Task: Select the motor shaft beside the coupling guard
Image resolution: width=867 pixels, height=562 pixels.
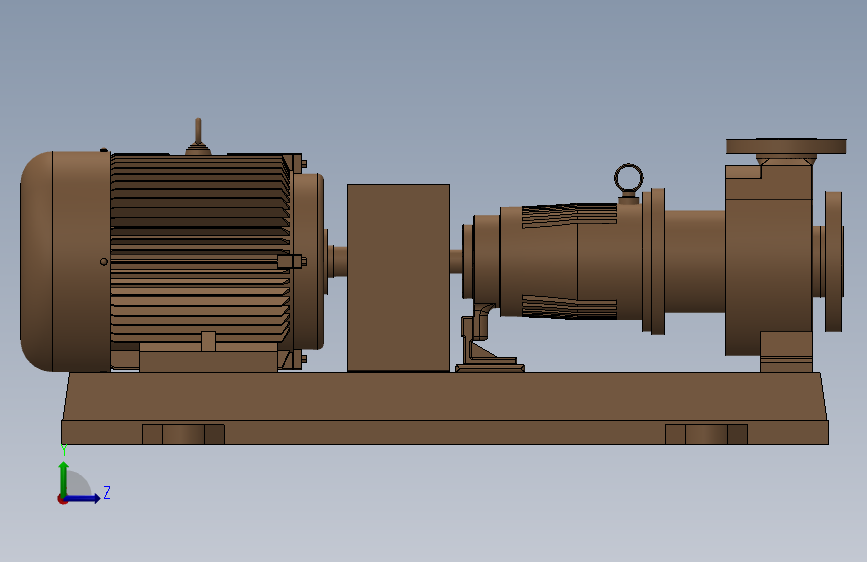Action: (x=338, y=261)
